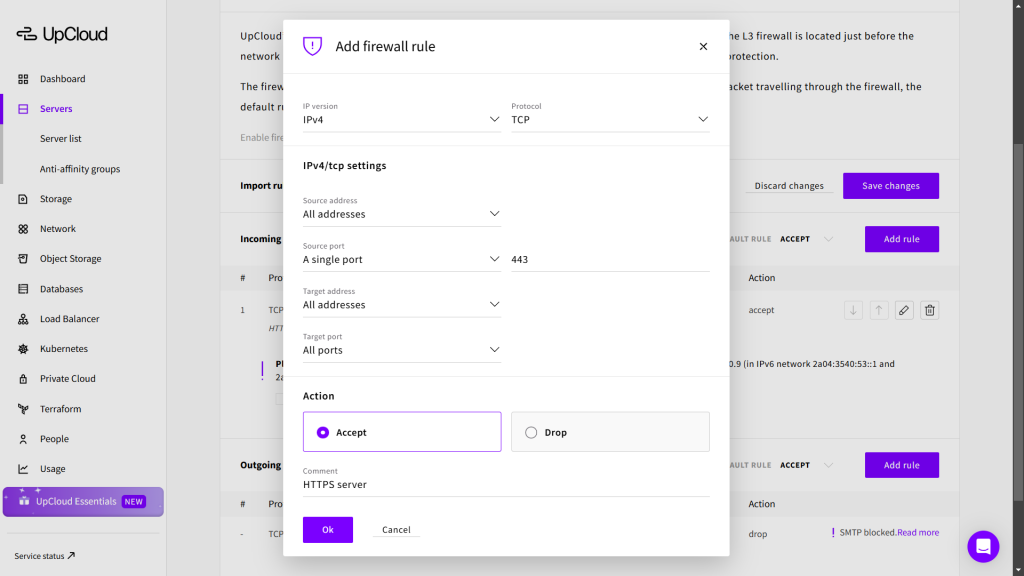
Task: Edit rule 1 with pencil icon
Action: click(904, 310)
